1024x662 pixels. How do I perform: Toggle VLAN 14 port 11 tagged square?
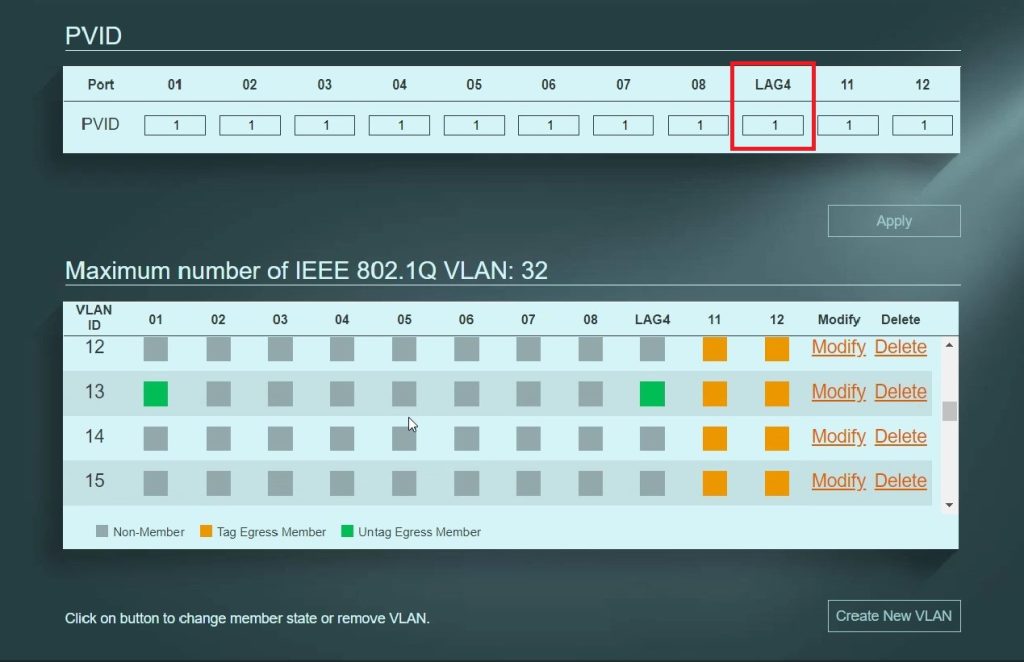click(x=714, y=439)
